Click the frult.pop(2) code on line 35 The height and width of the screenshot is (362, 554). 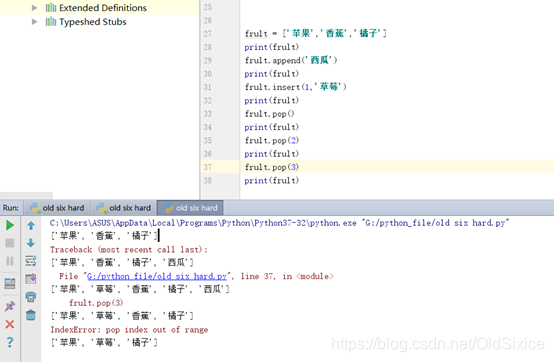point(272,141)
